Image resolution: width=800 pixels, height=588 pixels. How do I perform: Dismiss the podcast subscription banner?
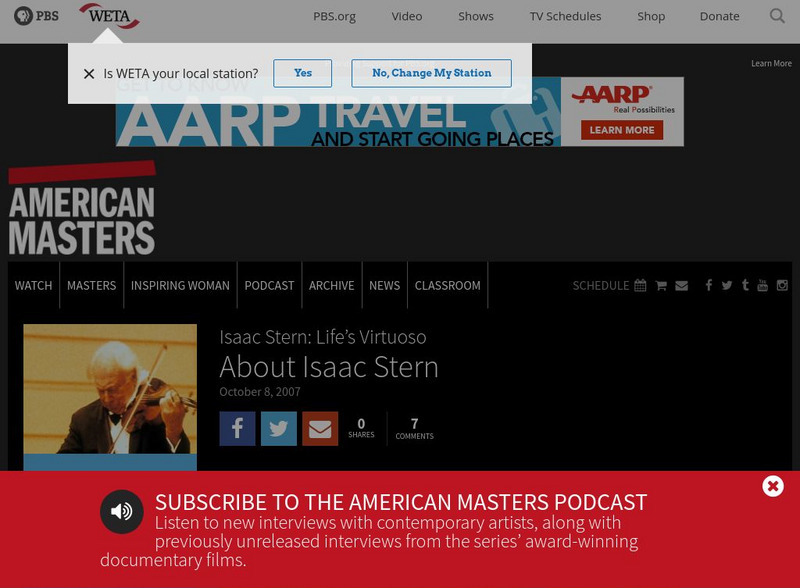[771, 486]
